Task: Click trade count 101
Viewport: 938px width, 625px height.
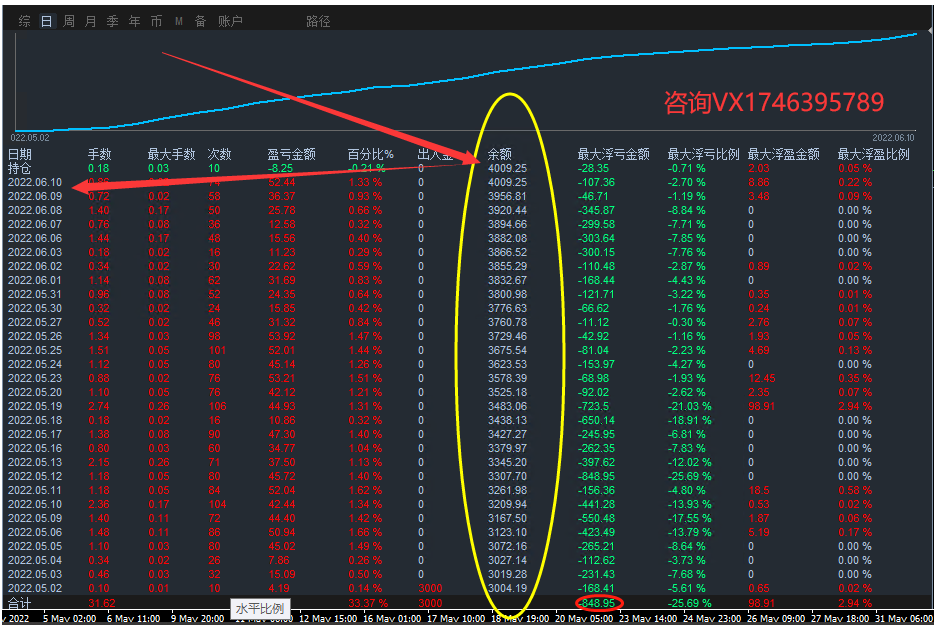Action: 217,350
